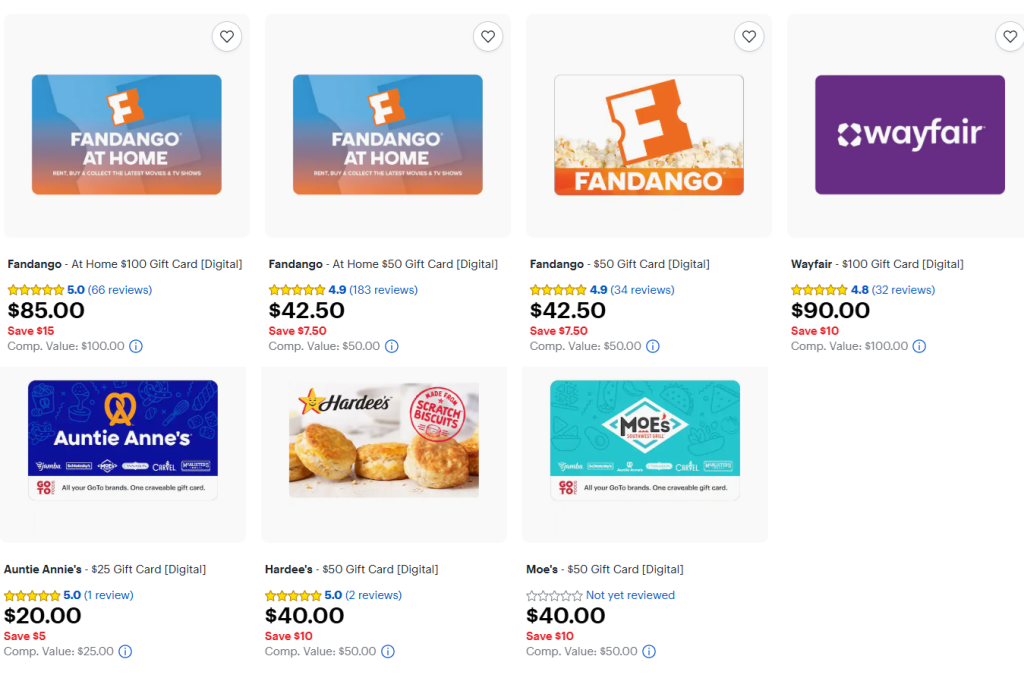
Task: Click the star rating for Wayfair card
Action: pos(818,290)
